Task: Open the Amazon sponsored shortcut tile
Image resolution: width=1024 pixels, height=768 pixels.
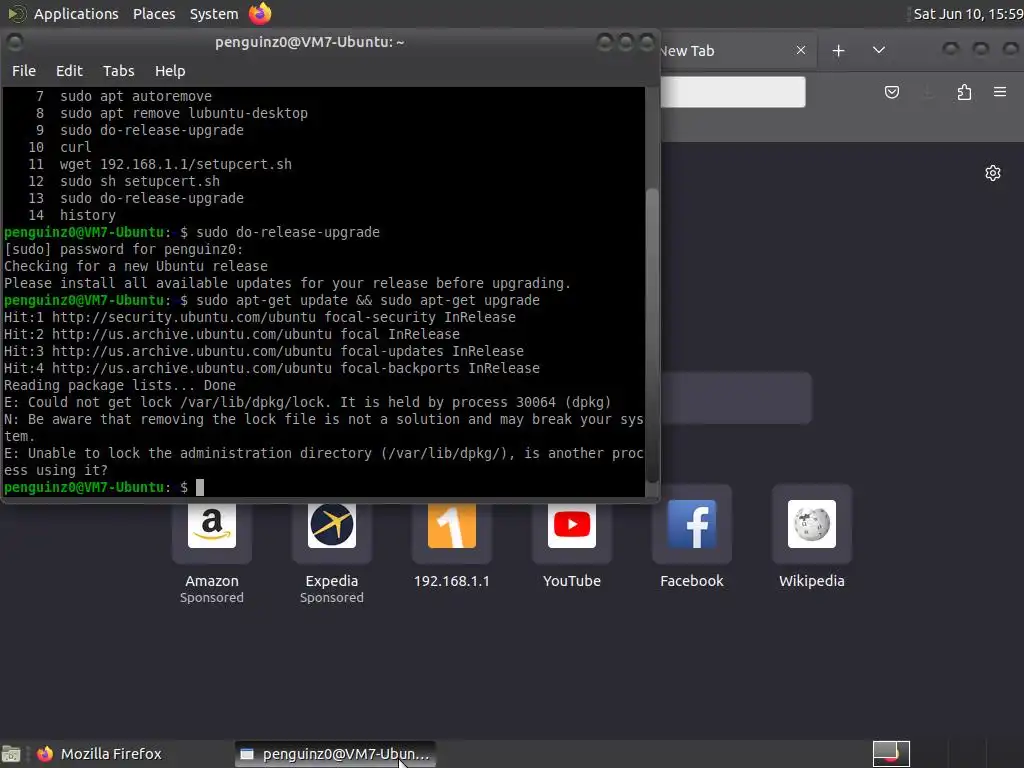Action: point(212,524)
